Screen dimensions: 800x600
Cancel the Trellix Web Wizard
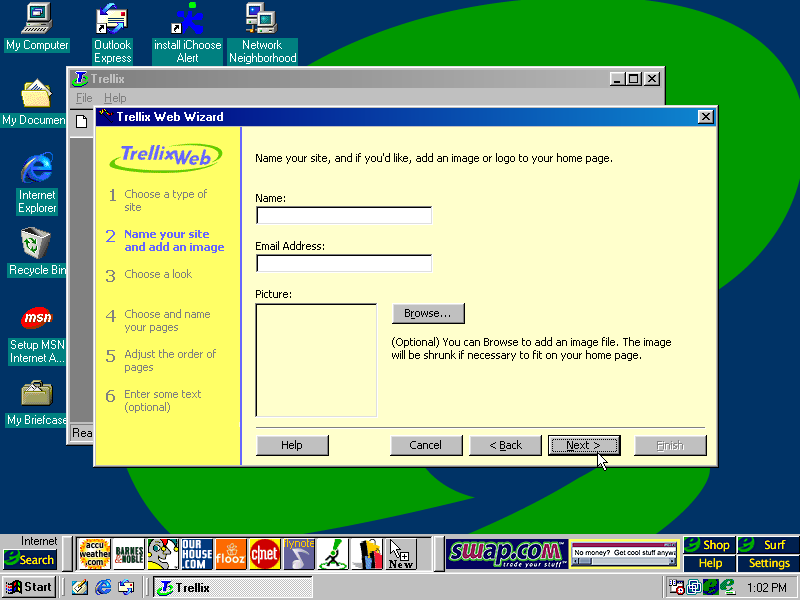tap(426, 446)
